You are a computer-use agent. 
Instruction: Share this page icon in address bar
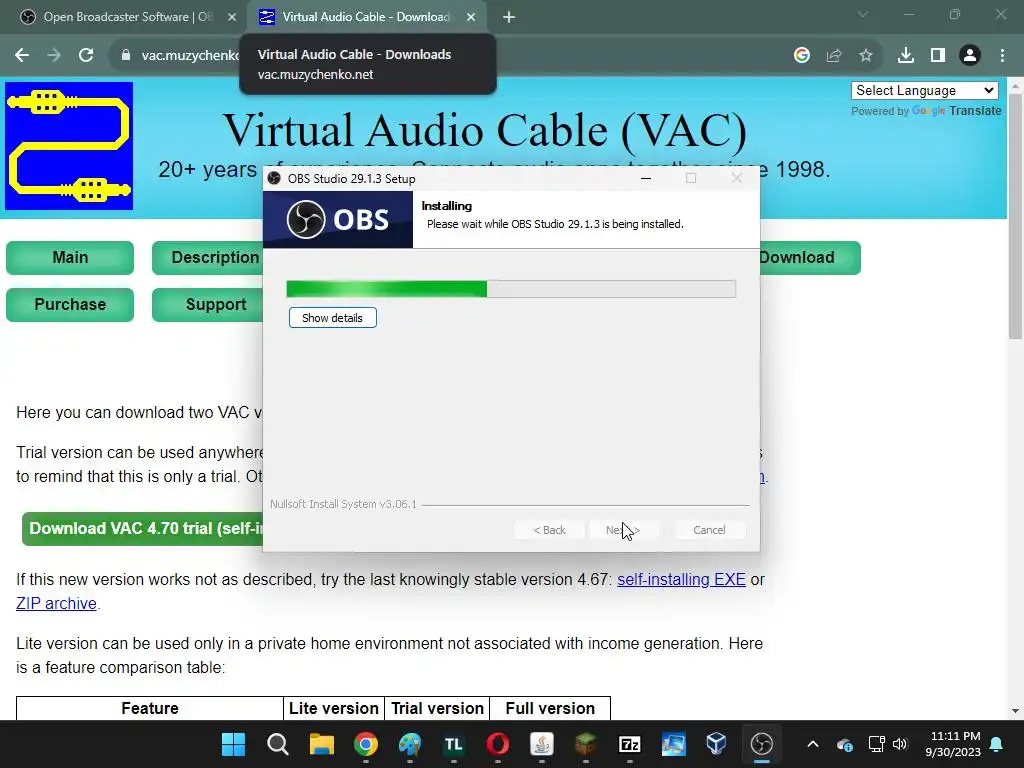point(834,56)
